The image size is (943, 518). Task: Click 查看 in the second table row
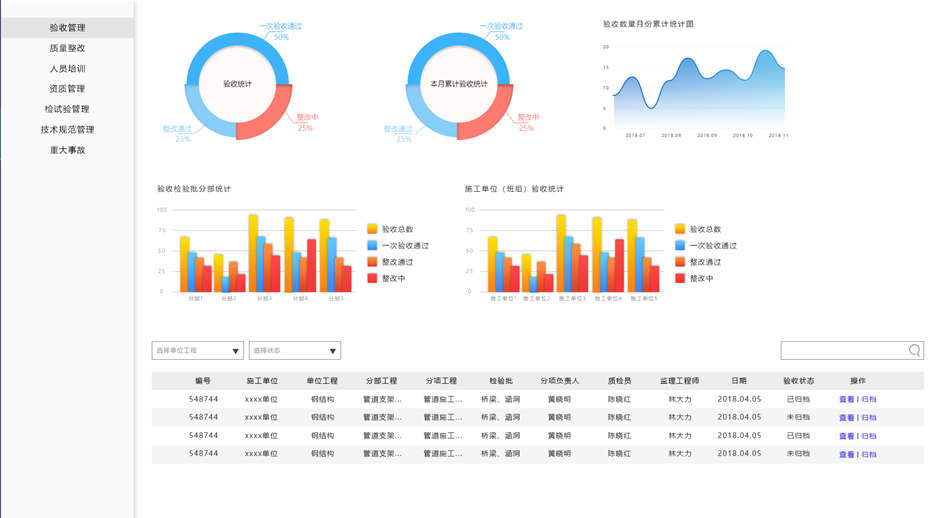click(847, 418)
